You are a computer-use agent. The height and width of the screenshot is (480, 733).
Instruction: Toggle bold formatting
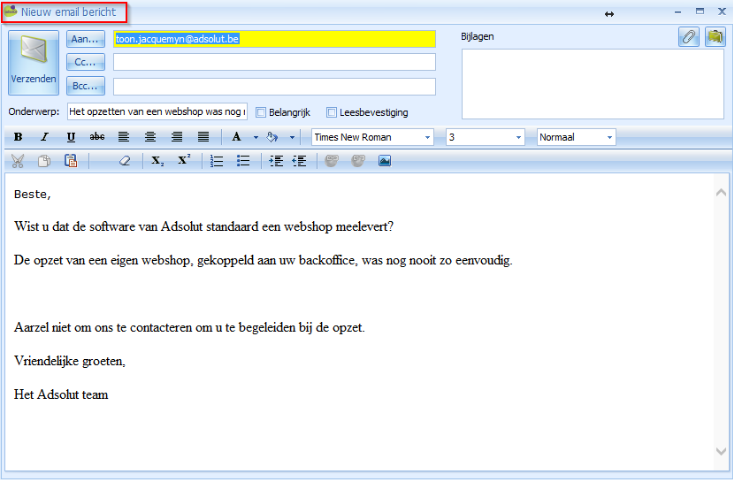coord(18,137)
